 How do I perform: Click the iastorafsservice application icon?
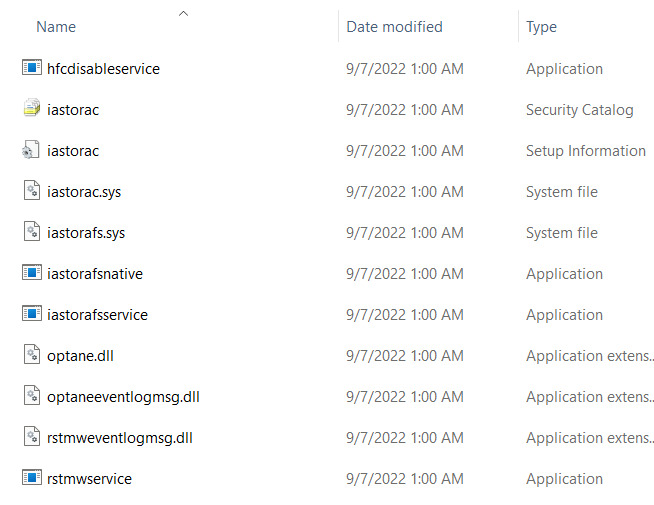pyautogui.click(x=31, y=314)
